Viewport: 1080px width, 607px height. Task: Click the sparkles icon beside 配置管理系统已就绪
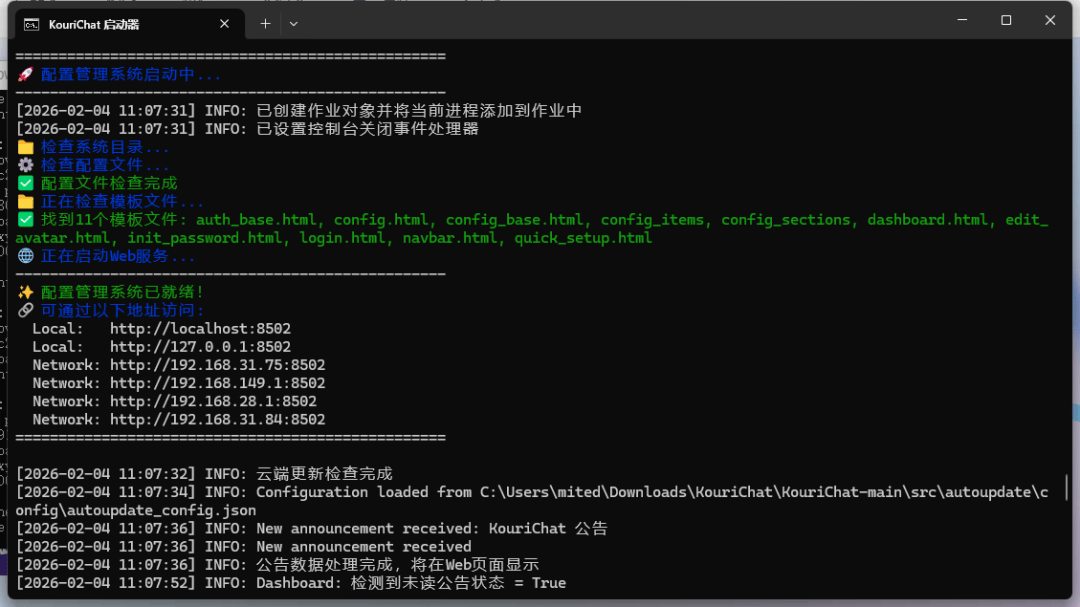click(x=25, y=292)
